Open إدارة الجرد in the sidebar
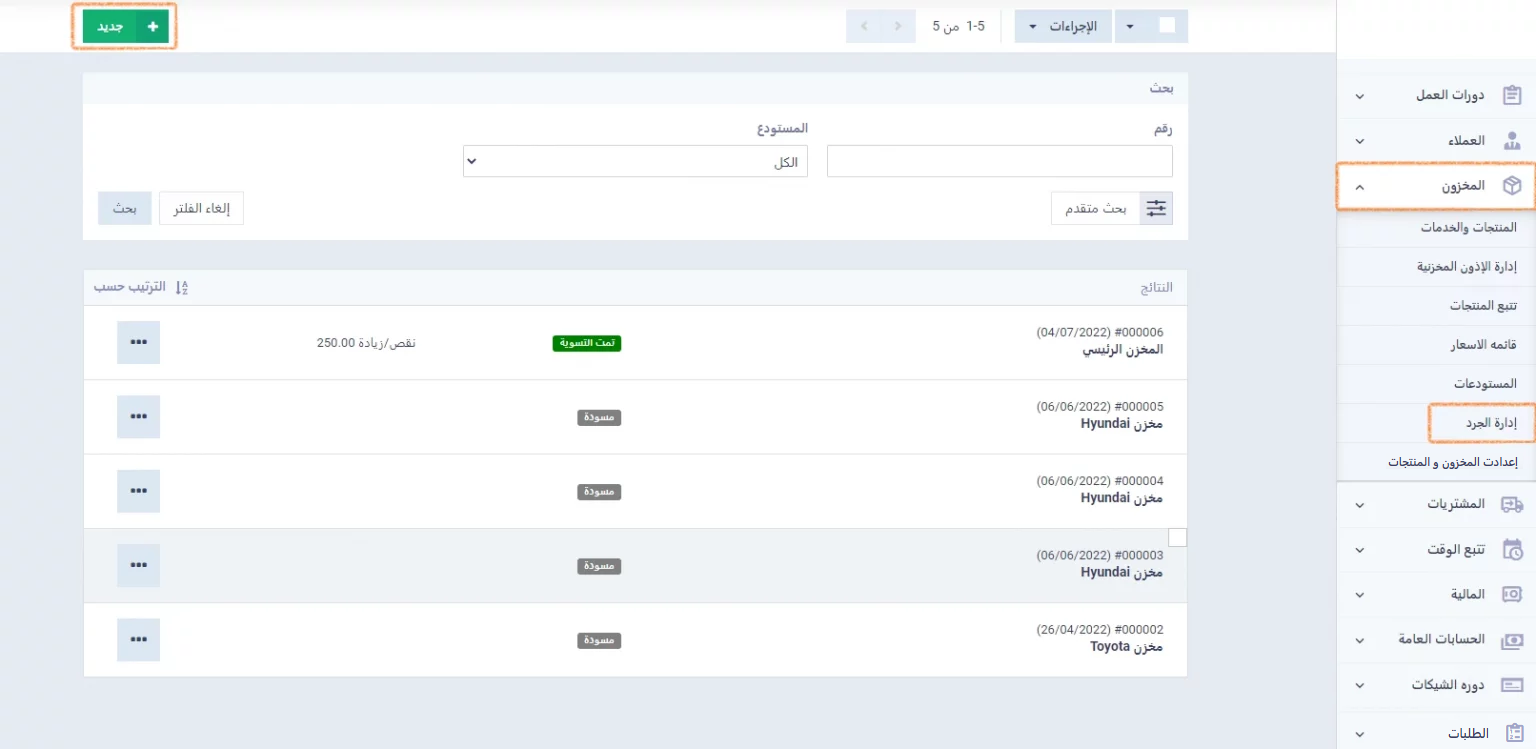Viewport: 1536px width, 749px height. coord(1490,423)
